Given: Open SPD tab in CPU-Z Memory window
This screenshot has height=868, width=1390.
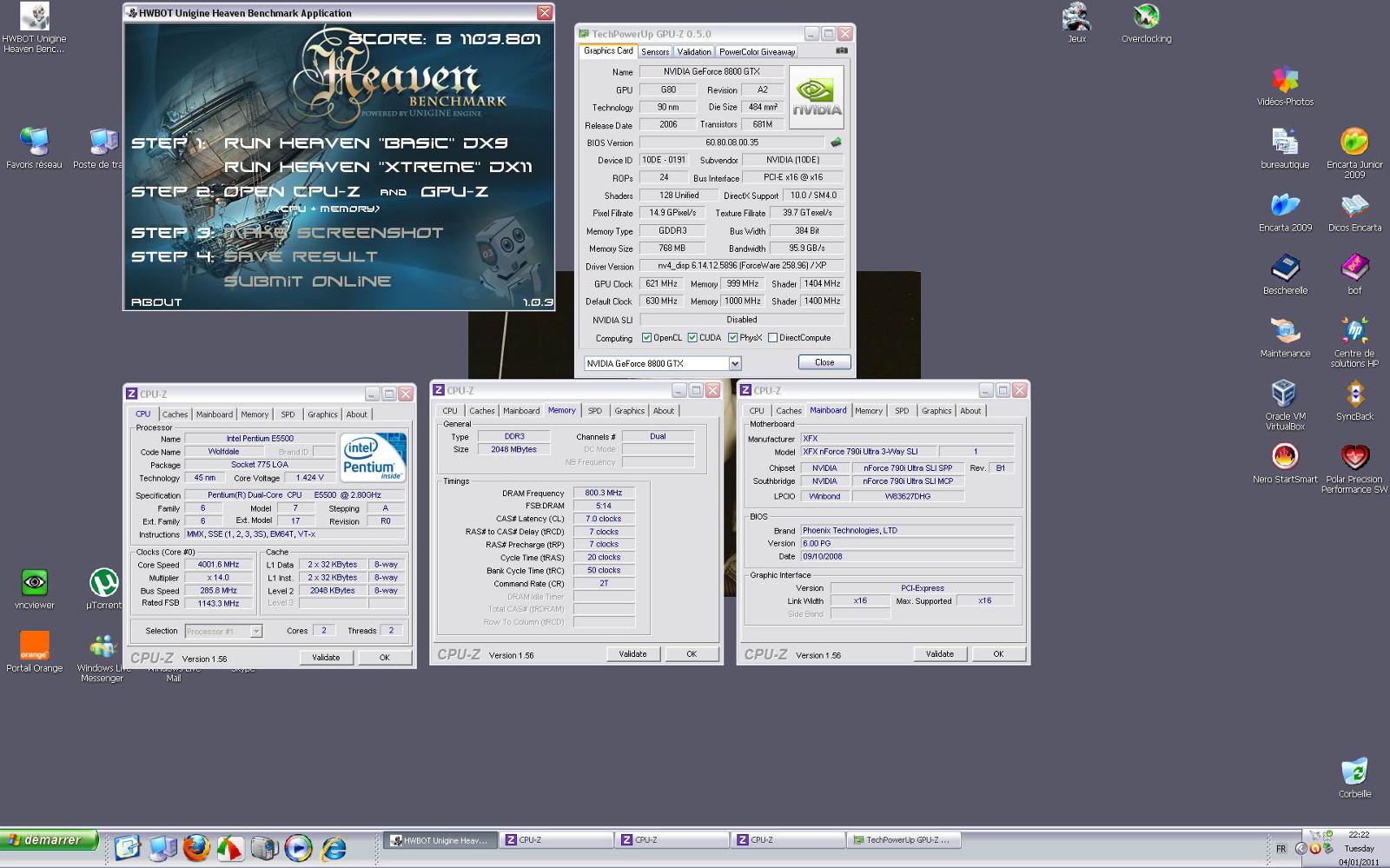Looking at the screenshot, I should tap(594, 411).
